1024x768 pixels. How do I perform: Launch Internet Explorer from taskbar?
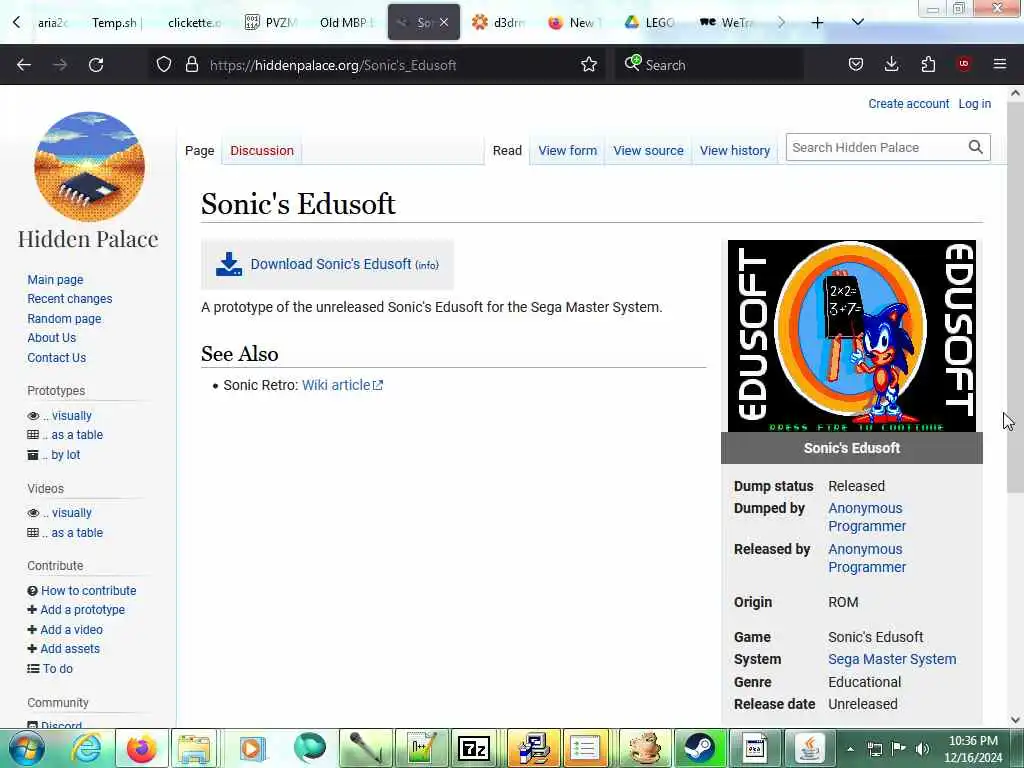coord(86,748)
